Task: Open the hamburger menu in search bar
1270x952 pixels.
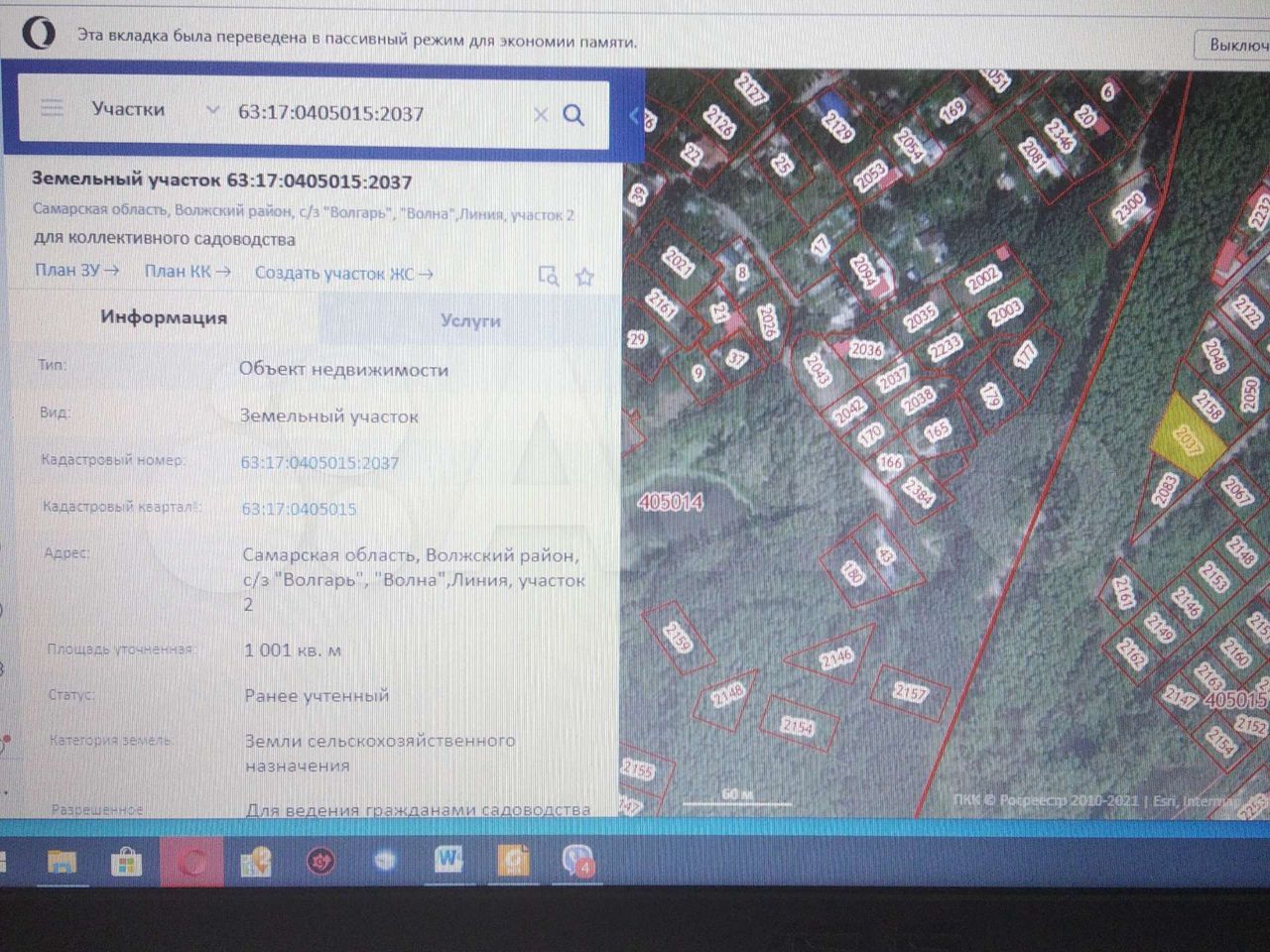Action: point(52,108)
